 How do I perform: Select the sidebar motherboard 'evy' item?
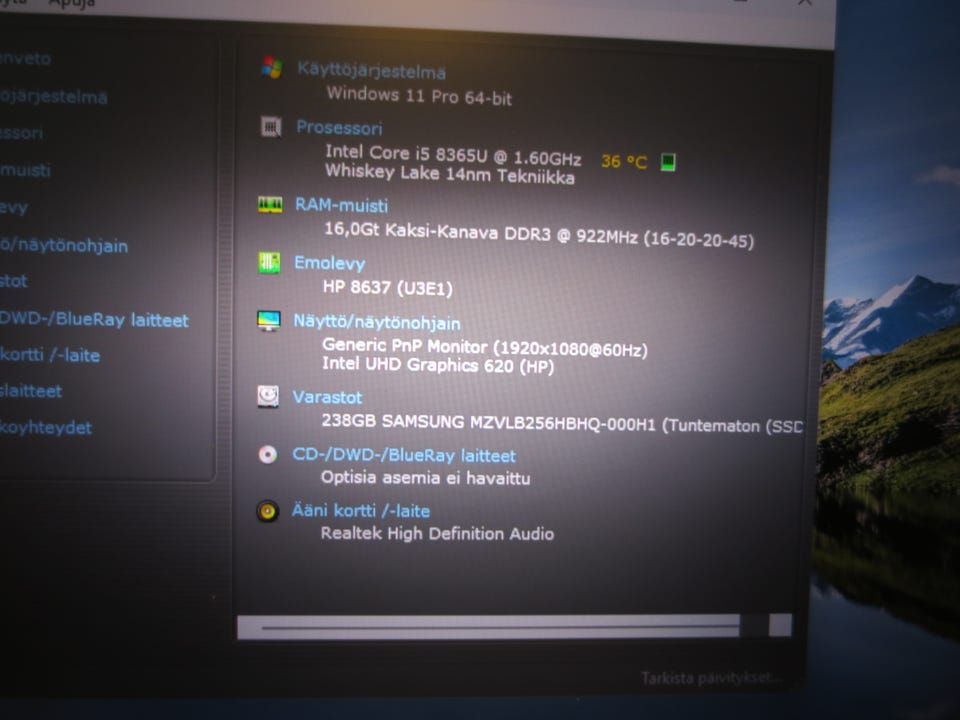click(14, 208)
